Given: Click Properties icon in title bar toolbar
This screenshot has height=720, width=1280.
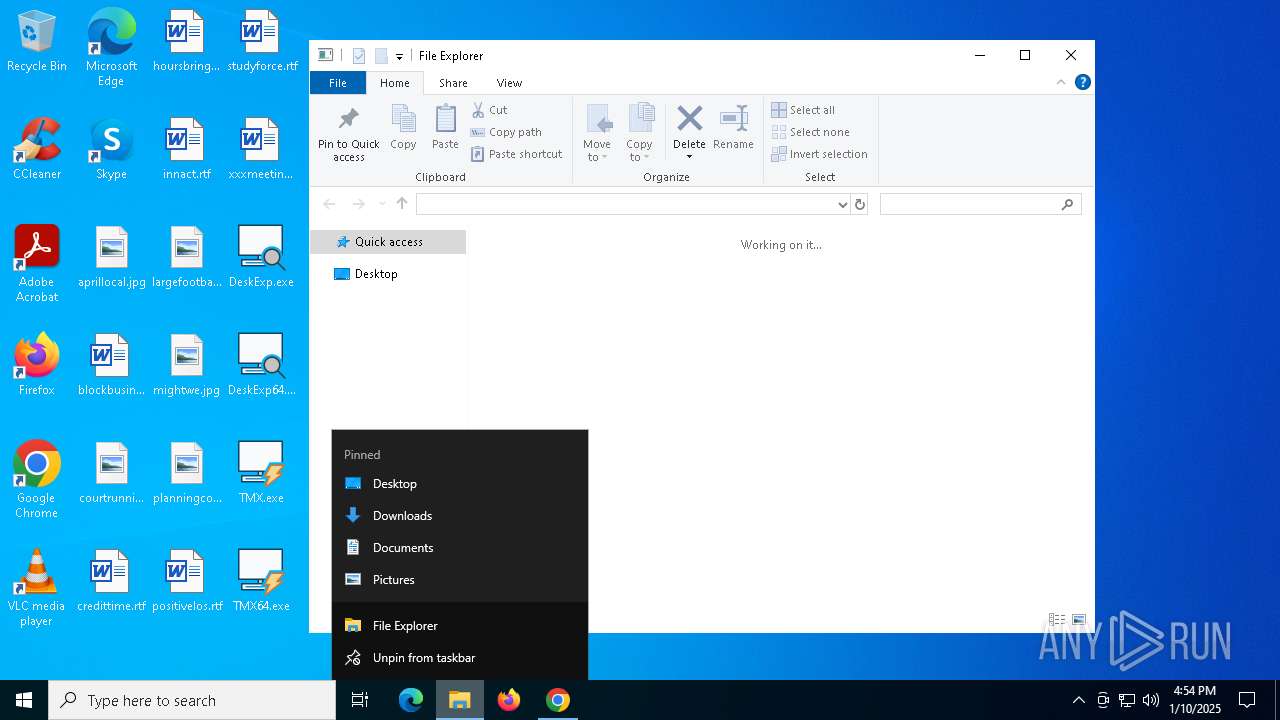Looking at the screenshot, I should tap(359, 56).
